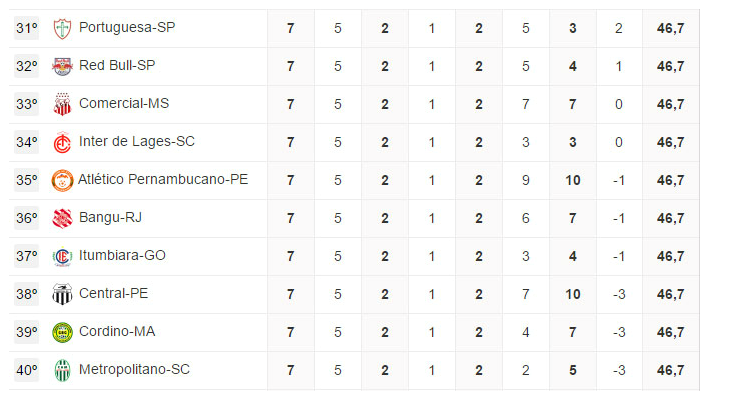Open the Red Bull-SP team link

[117, 66]
